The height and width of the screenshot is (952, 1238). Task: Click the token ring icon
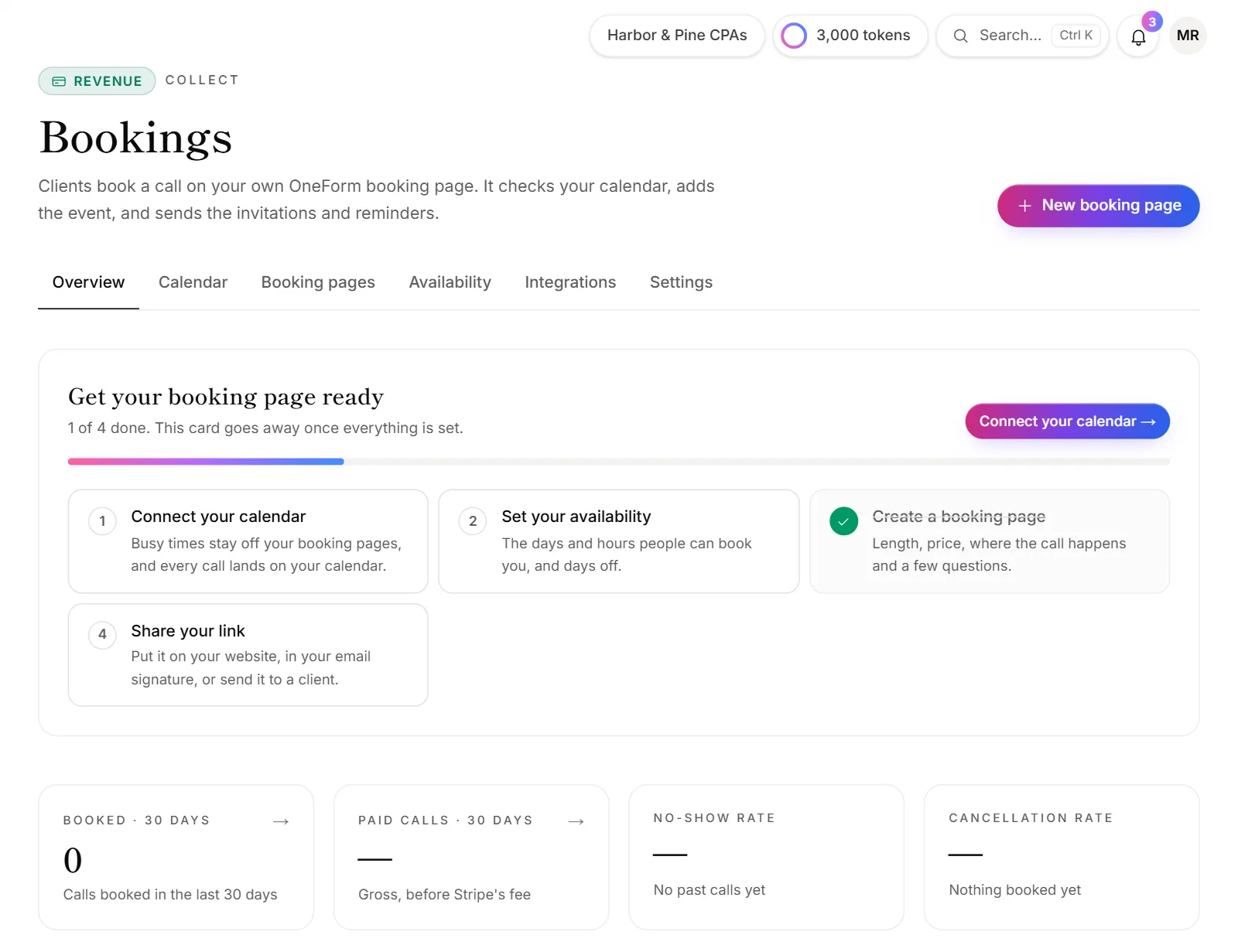pos(794,36)
